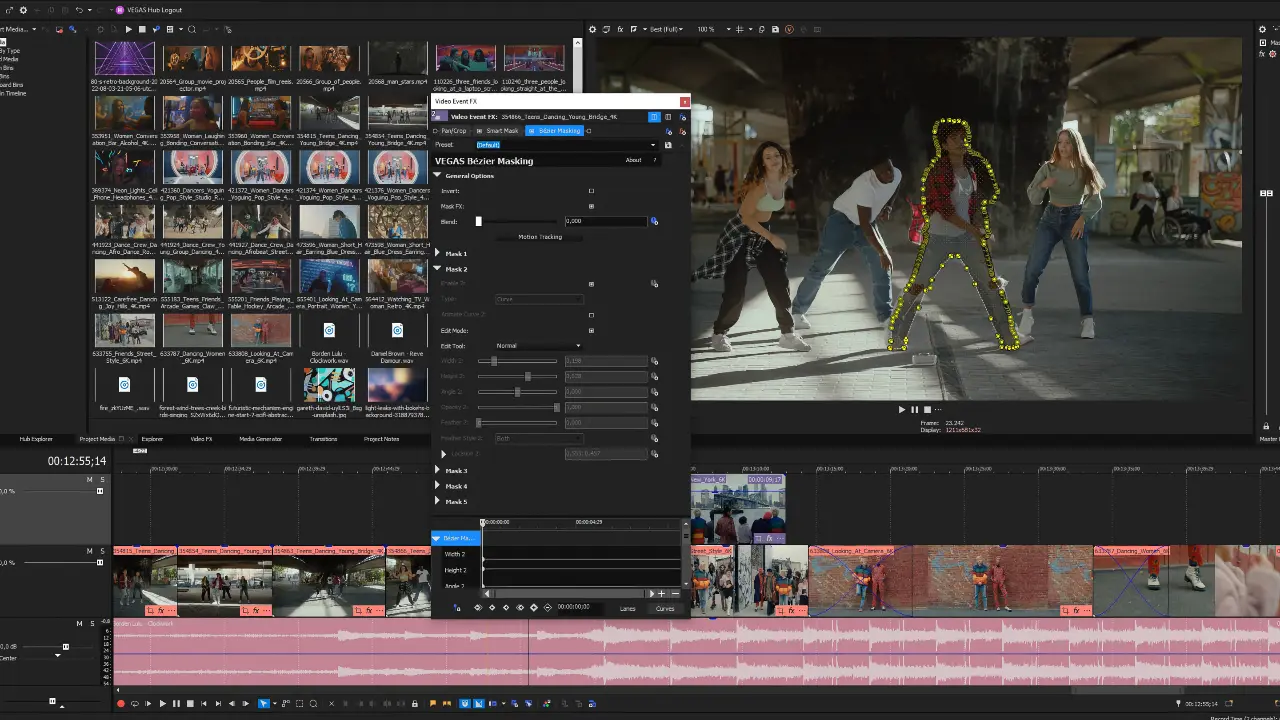Screen dimensions: 1280x720
Task: Enable the Invert checkbox
Action: coord(591,191)
